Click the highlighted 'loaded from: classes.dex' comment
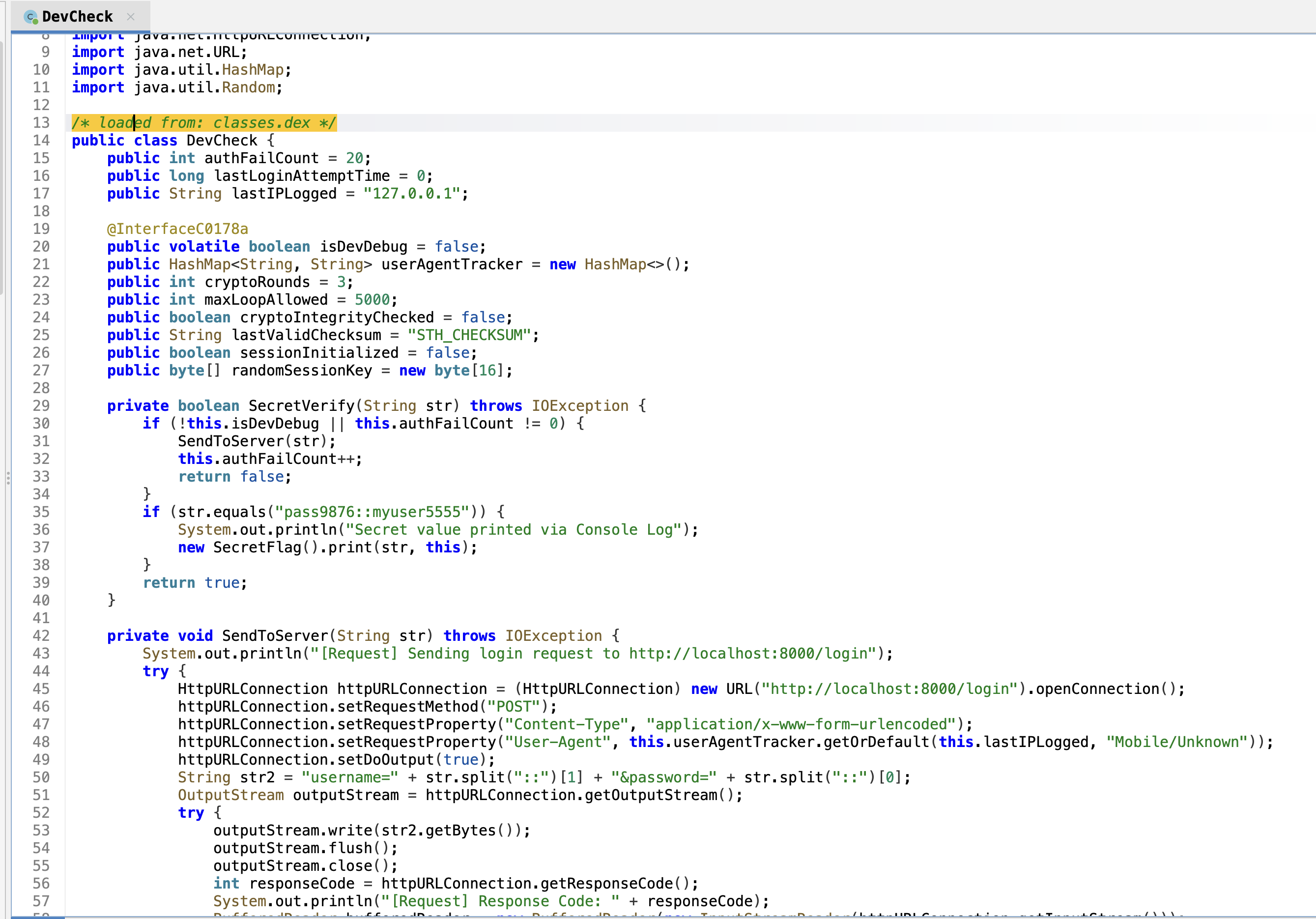Viewport: 1316px width, 919px height. coord(203,123)
